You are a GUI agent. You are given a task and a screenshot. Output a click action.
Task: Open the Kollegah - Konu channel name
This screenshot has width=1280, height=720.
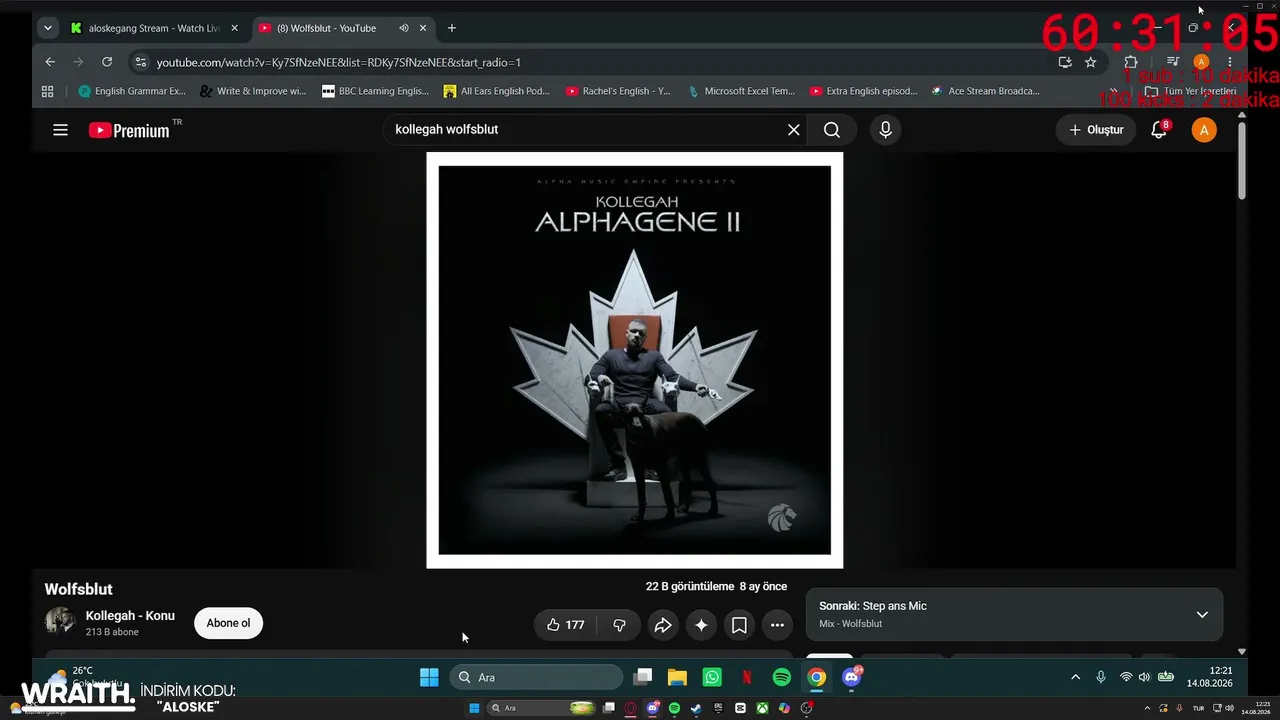[130, 616]
